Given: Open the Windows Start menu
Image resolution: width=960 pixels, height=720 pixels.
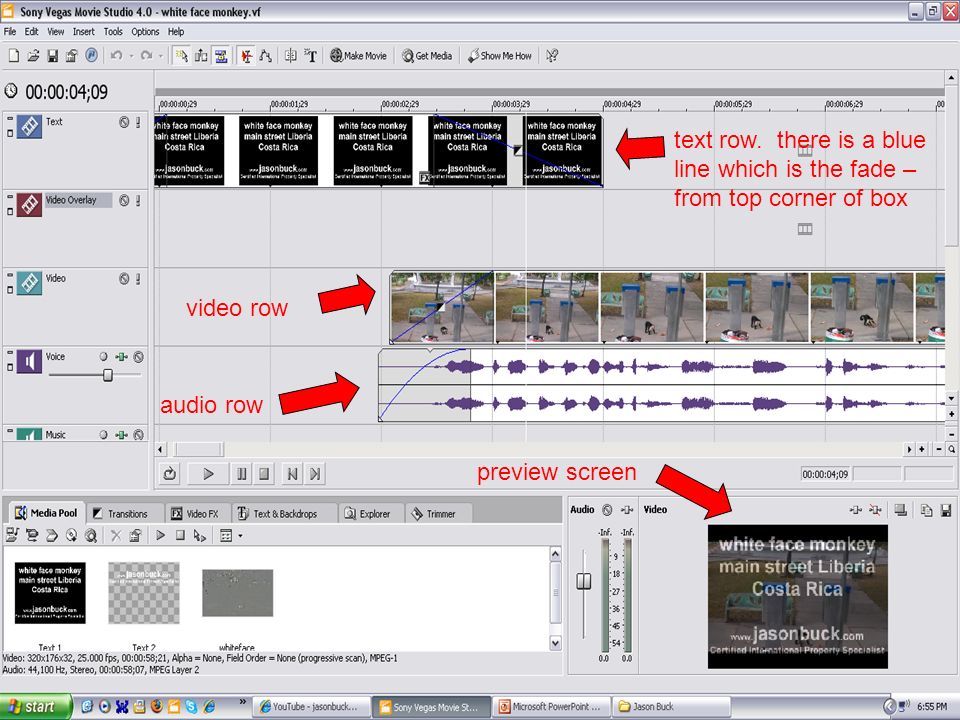Looking at the screenshot, I should pos(34,707).
